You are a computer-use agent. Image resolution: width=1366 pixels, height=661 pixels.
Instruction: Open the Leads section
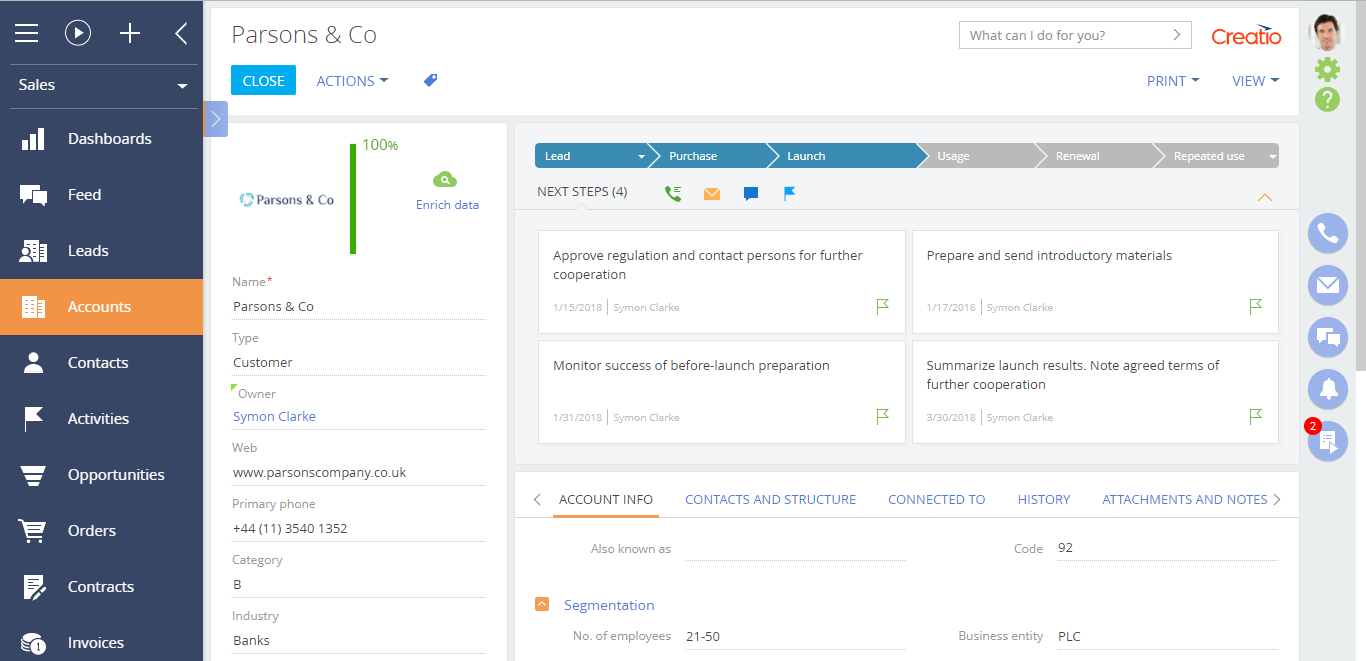pyautogui.click(x=102, y=251)
